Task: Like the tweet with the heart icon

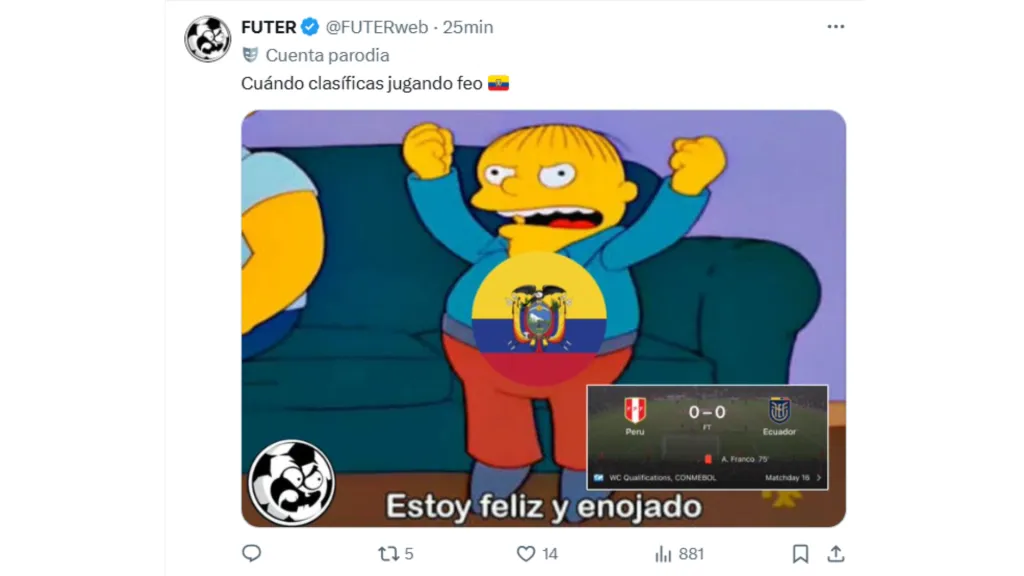Action: 526,554
